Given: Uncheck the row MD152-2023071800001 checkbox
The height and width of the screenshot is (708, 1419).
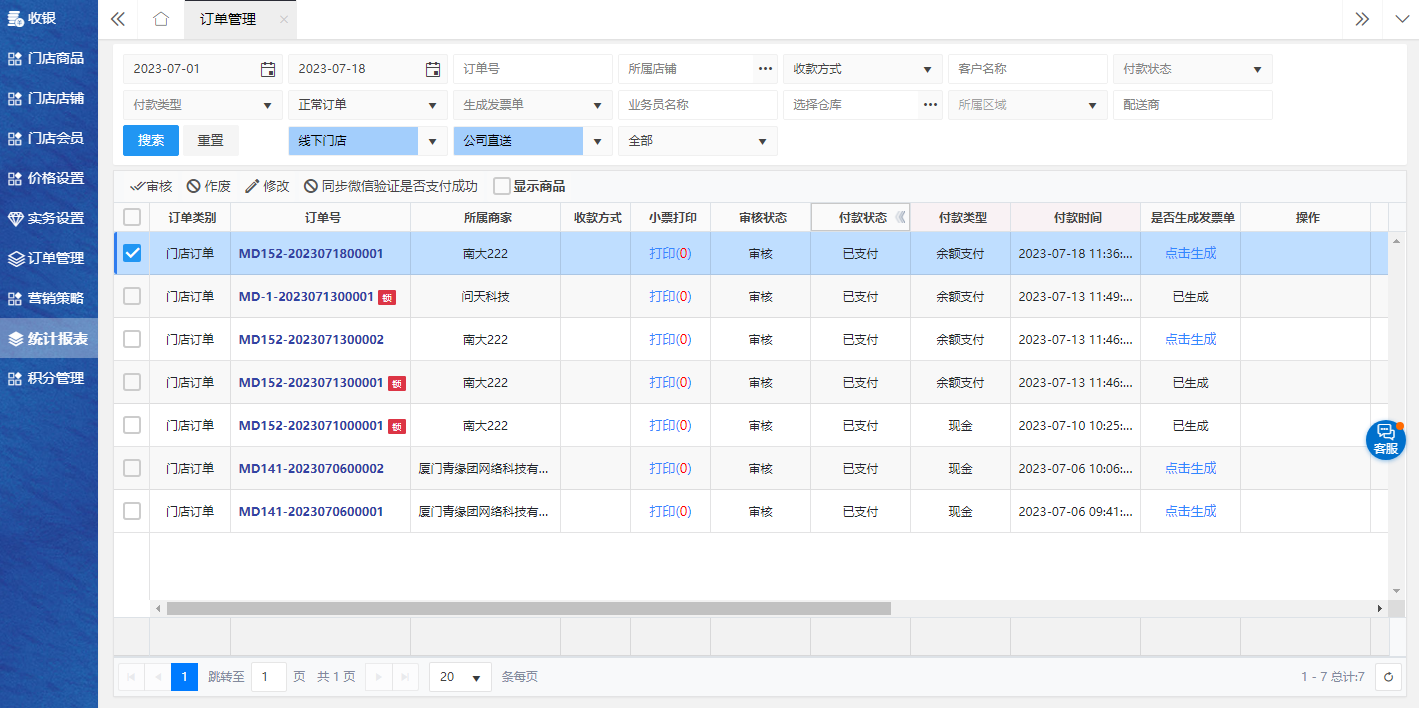Looking at the screenshot, I should (x=132, y=253).
